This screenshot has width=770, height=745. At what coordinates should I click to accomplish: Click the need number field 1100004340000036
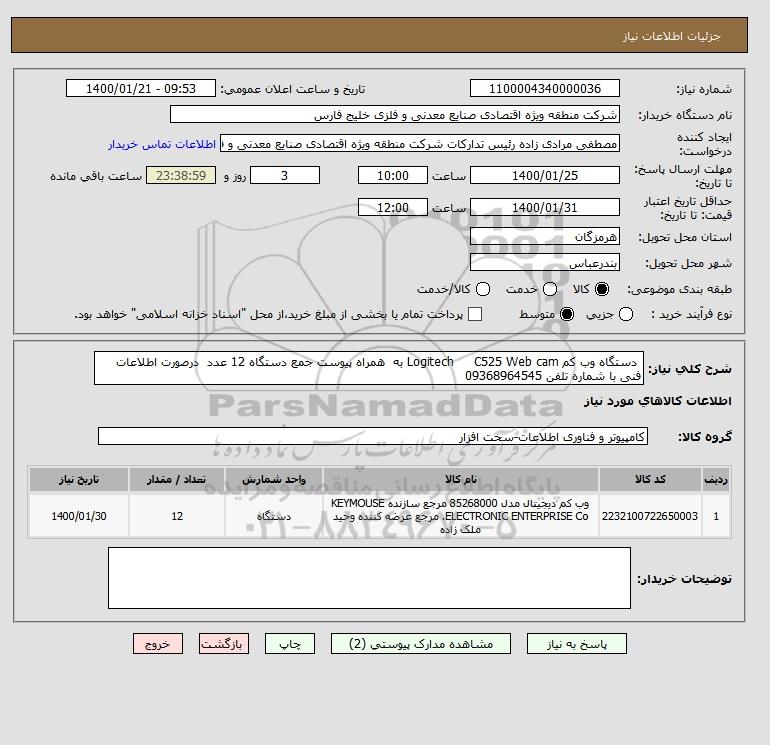[545, 88]
